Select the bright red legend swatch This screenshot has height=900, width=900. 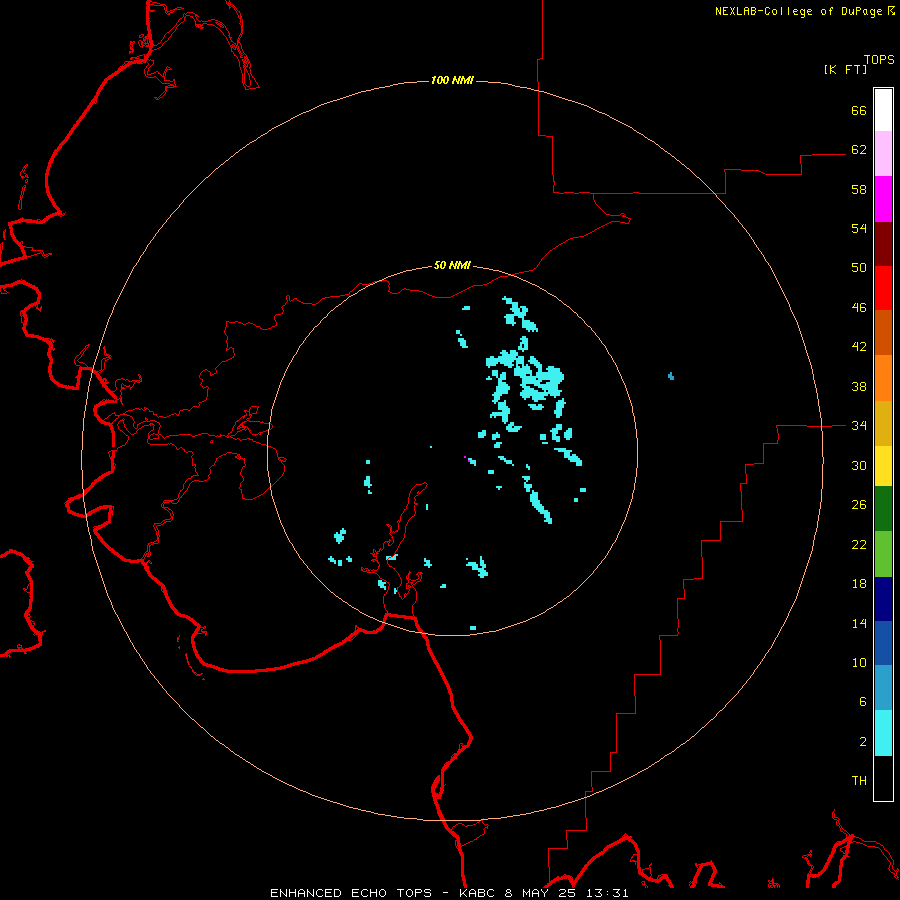tap(883, 288)
